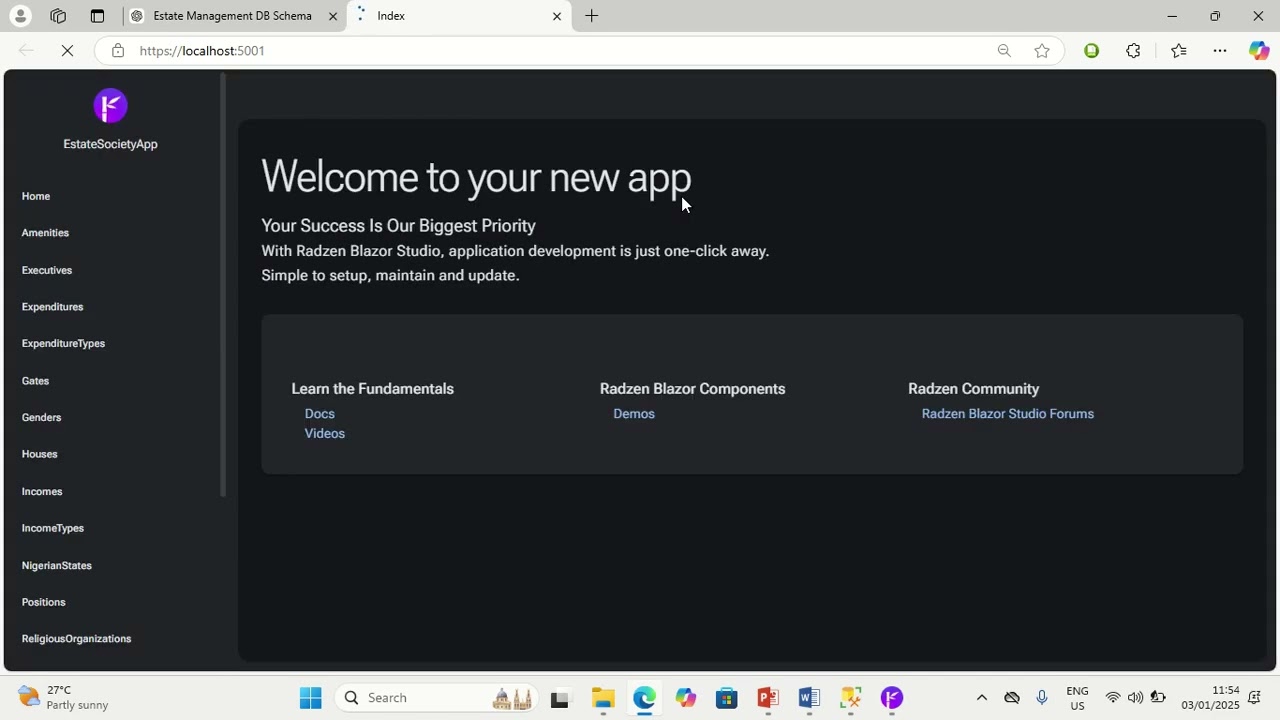Image resolution: width=1280 pixels, height=720 pixels.
Task: Open PowerPoint from the taskbar
Action: [x=768, y=698]
